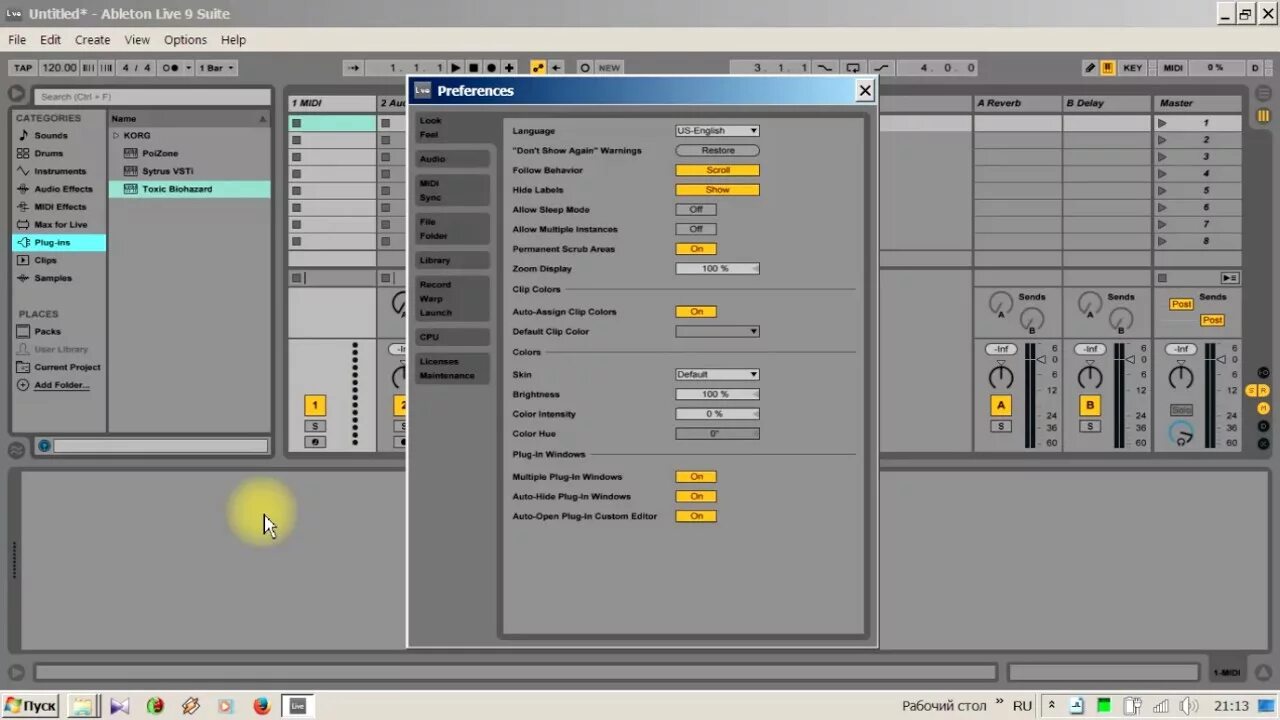Toggle Auto-Hide Plug-In Windows On
The height and width of the screenshot is (720, 1280).
tap(696, 497)
